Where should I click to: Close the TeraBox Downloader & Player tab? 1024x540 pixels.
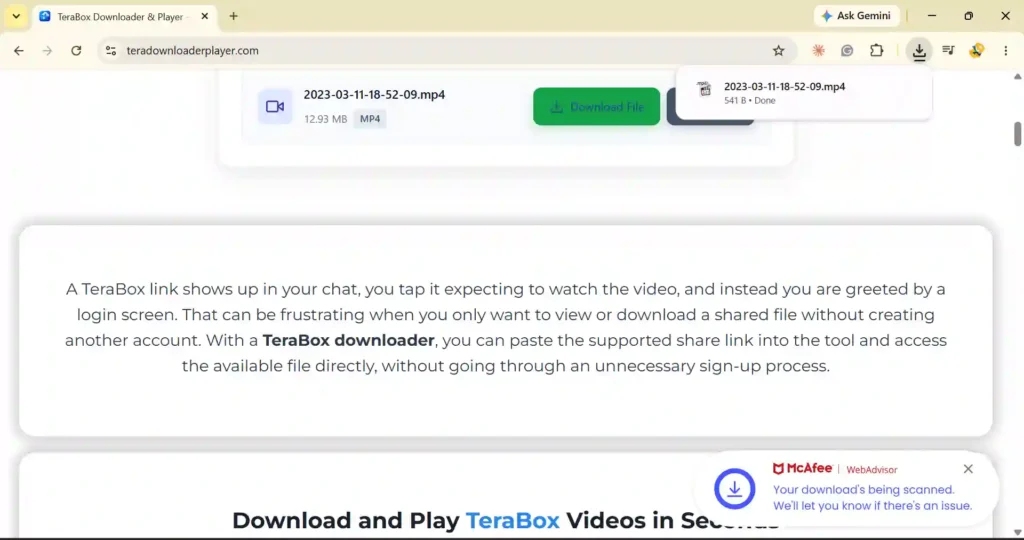[x=204, y=16]
